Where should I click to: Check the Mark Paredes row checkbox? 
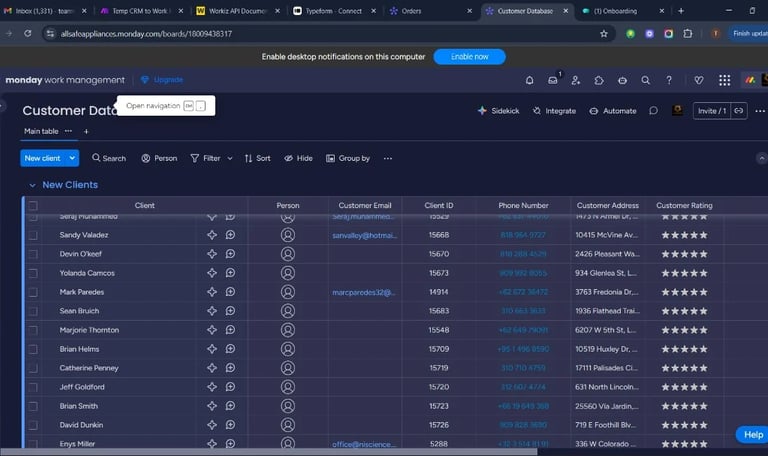[33, 292]
